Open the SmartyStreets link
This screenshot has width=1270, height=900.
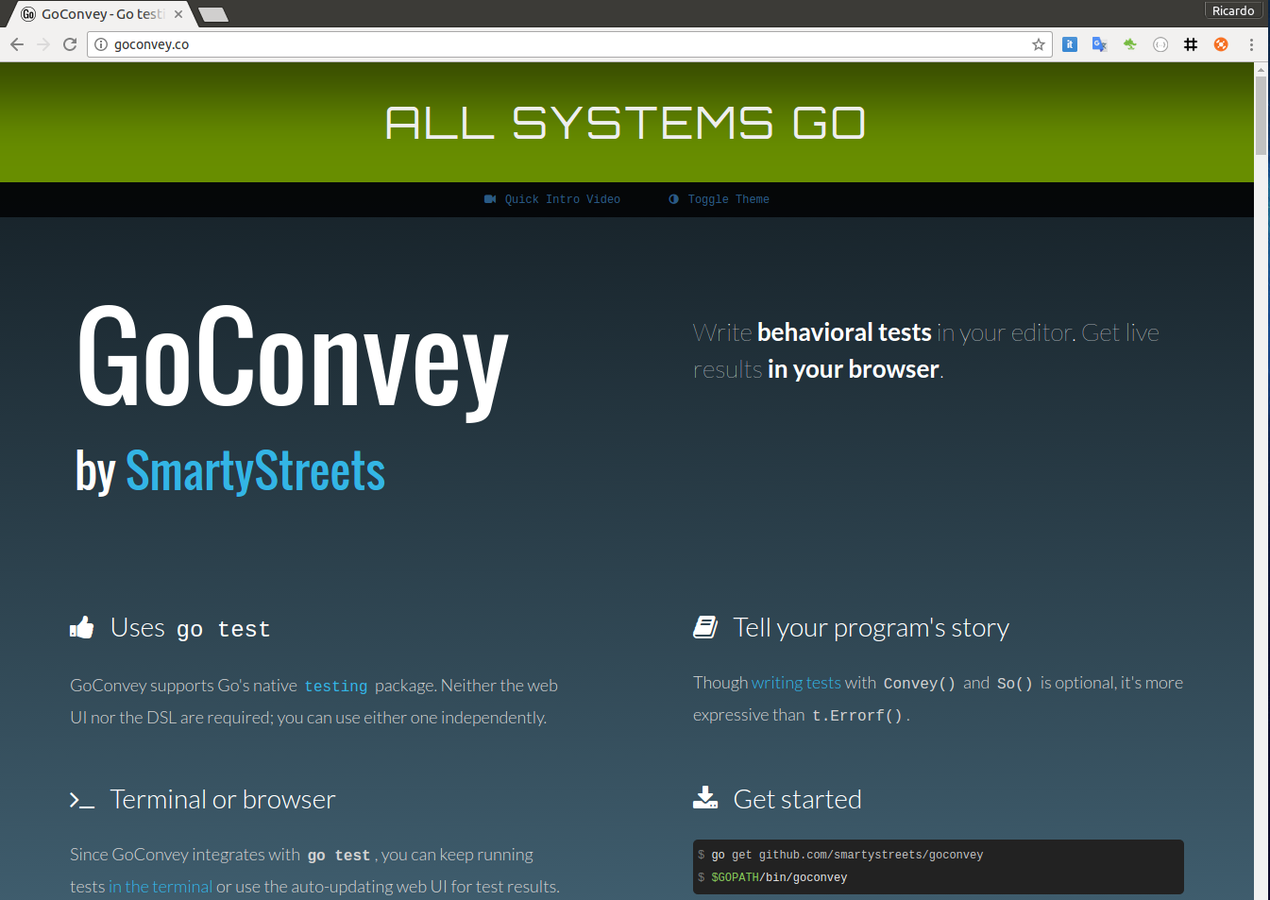click(x=255, y=471)
